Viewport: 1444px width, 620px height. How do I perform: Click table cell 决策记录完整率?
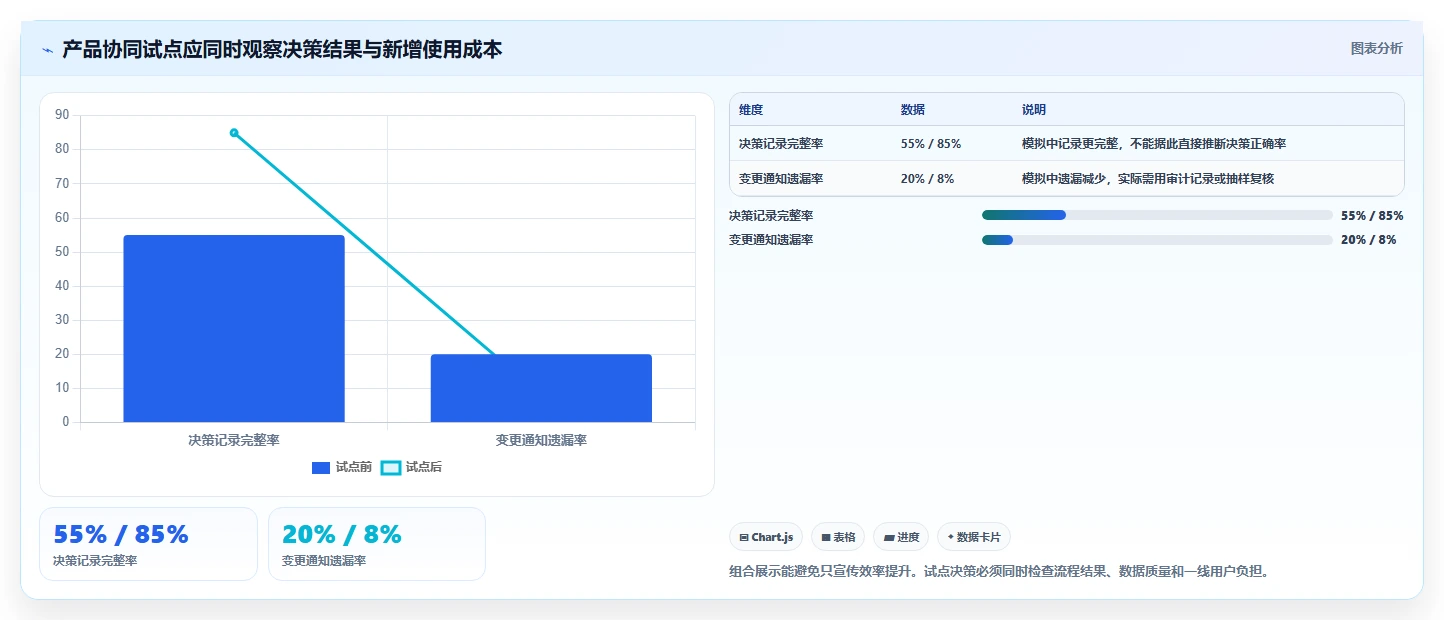[781, 144]
